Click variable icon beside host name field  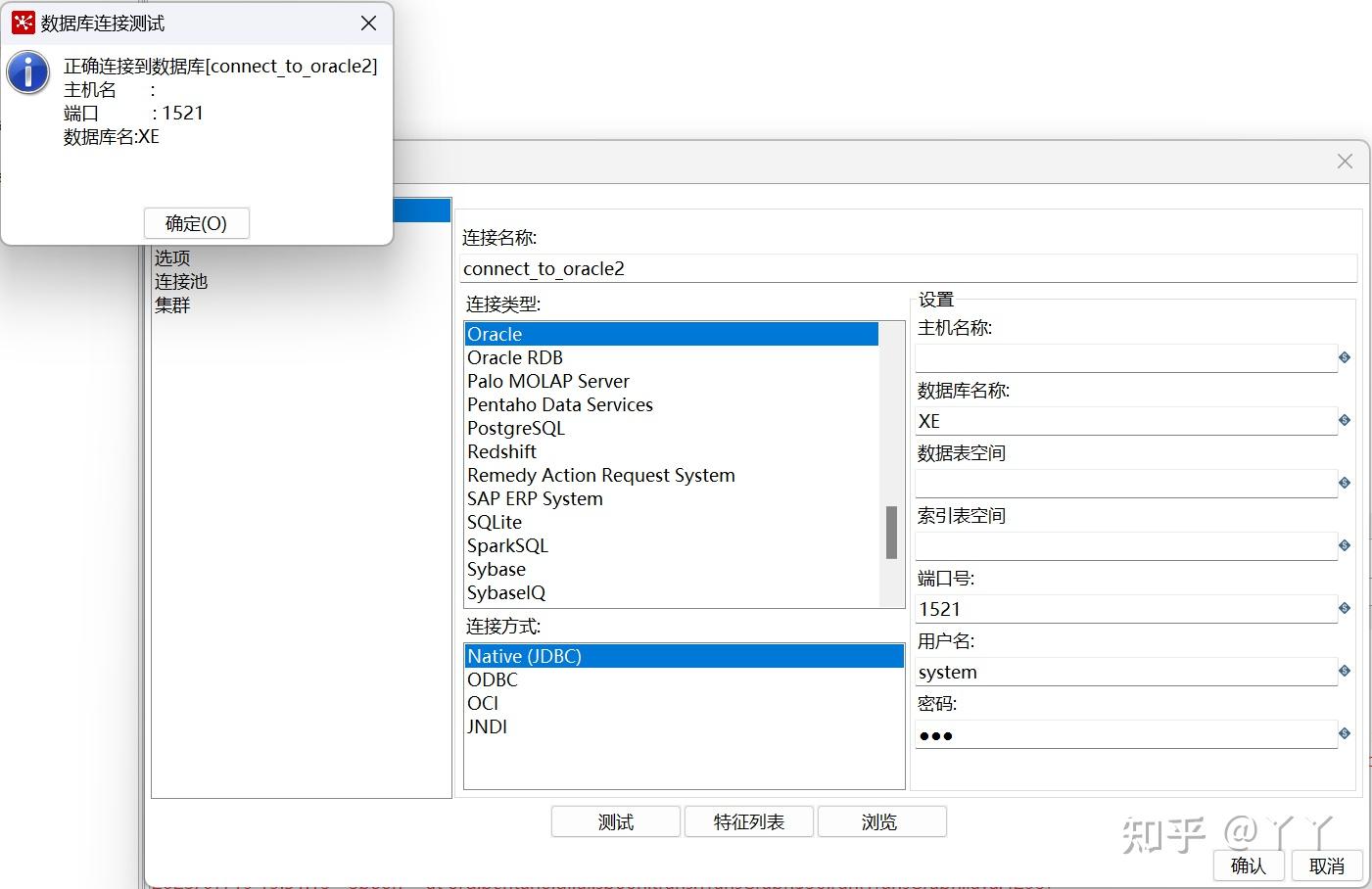pyautogui.click(x=1345, y=357)
